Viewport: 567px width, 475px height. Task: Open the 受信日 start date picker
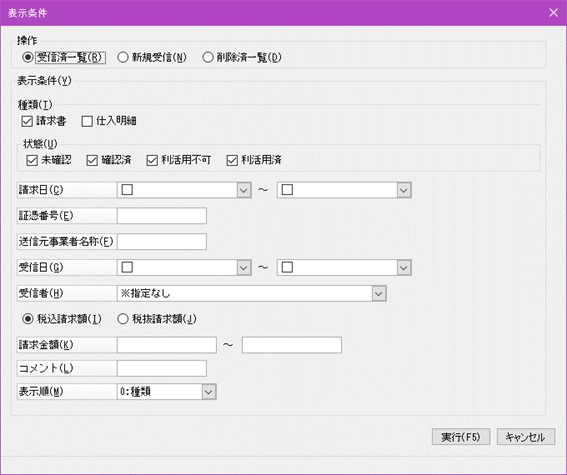click(x=244, y=268)
